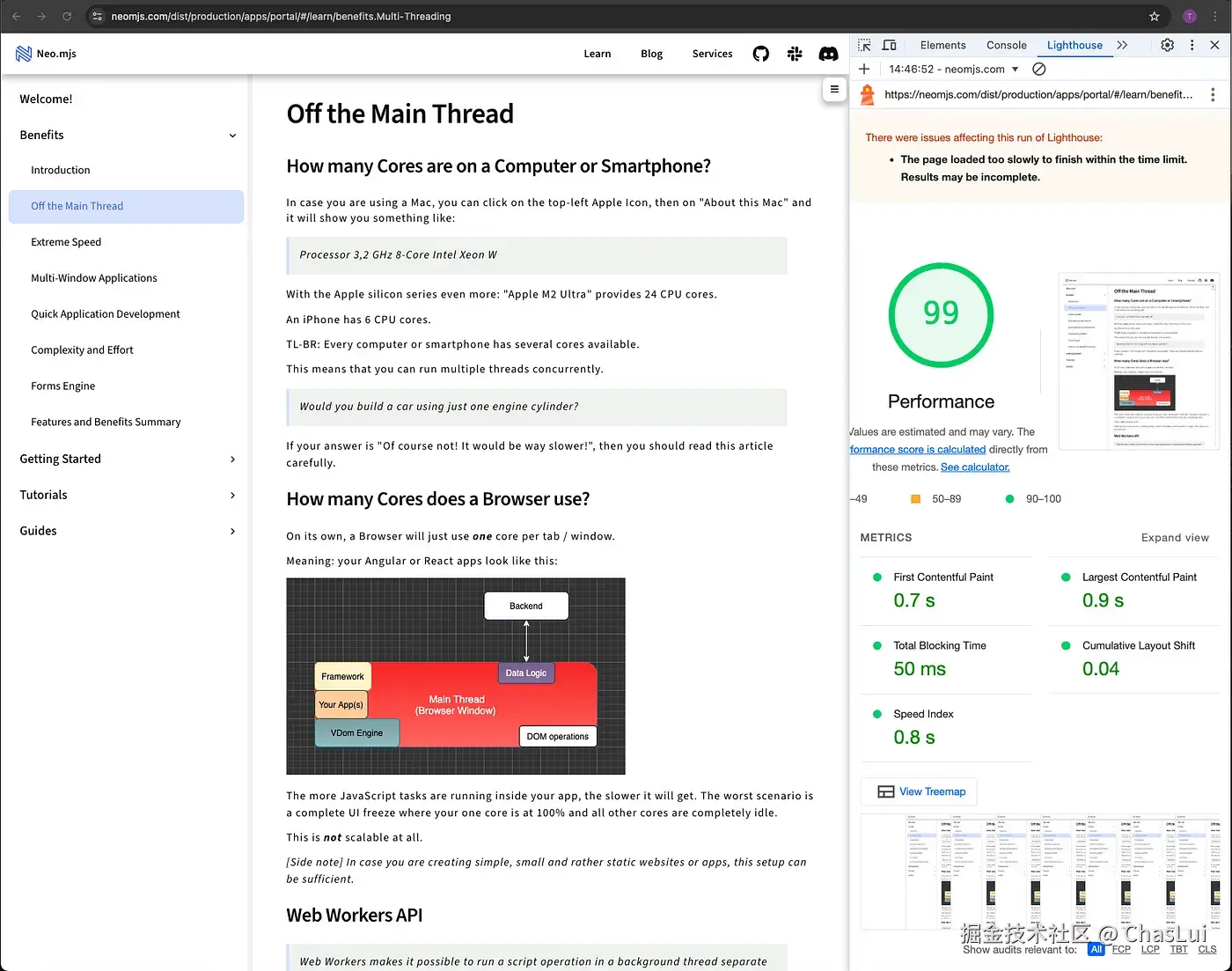Viewport: 1232px width, 971px height.
Task: Open the Complexity and Effort article
Action: pos(128,350)
